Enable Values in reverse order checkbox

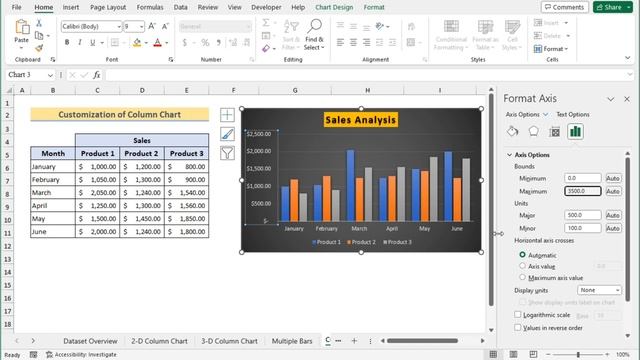coord(518,327)
